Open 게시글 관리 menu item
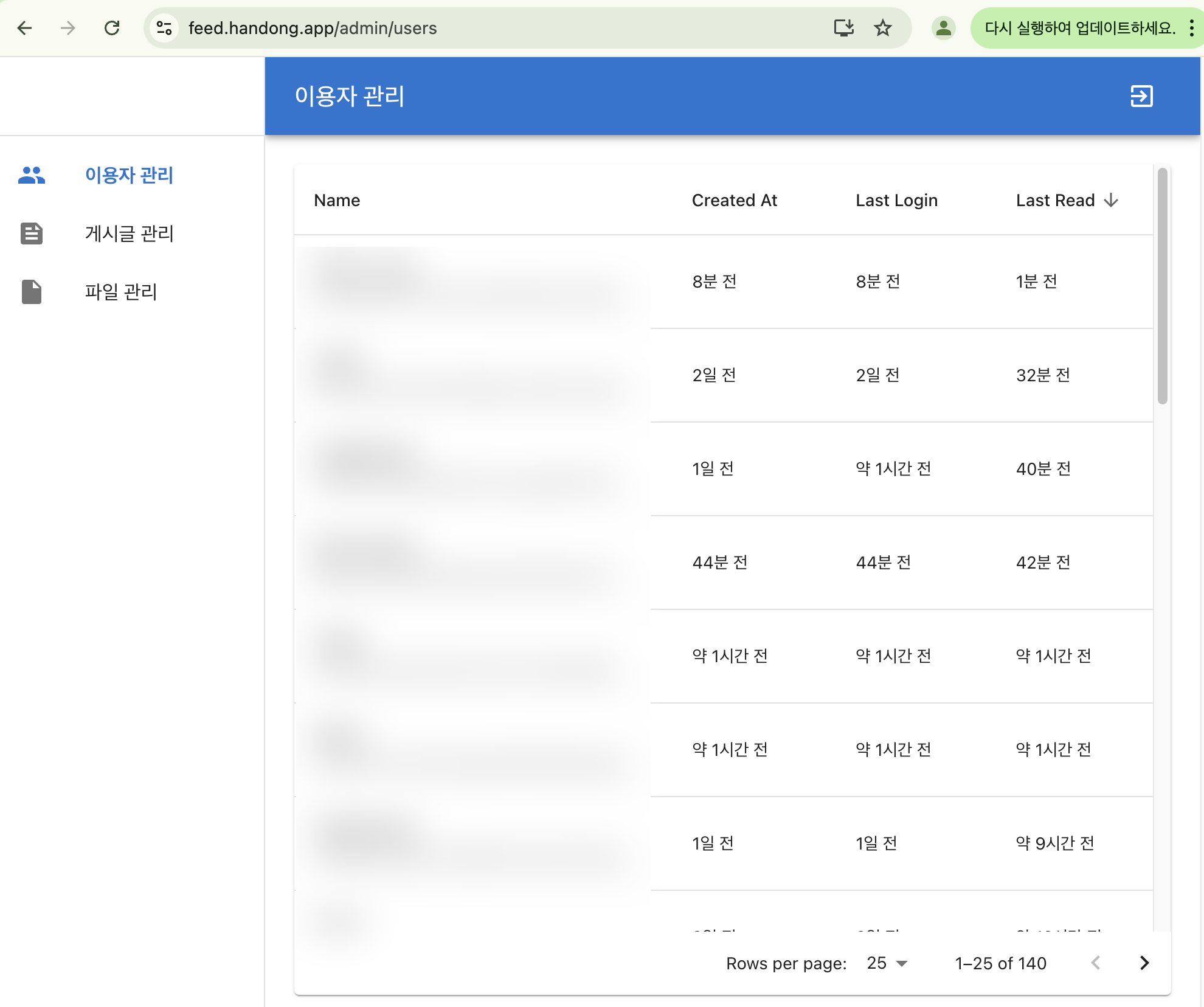The height and width of the screenshot is (1007, 1204). tap(129, 234)
